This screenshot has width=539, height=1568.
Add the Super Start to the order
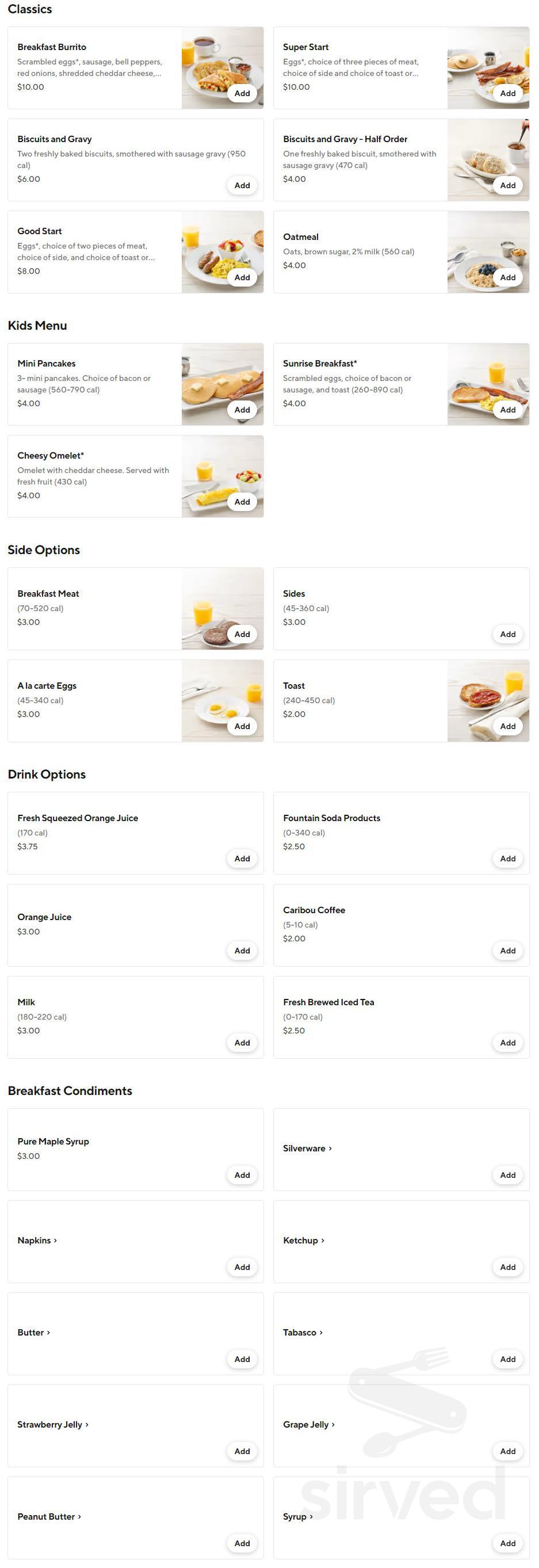[x=507, y=93]
